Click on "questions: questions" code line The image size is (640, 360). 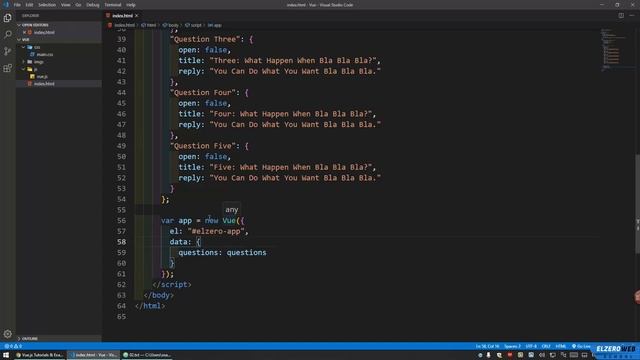[x=222, y=252]
